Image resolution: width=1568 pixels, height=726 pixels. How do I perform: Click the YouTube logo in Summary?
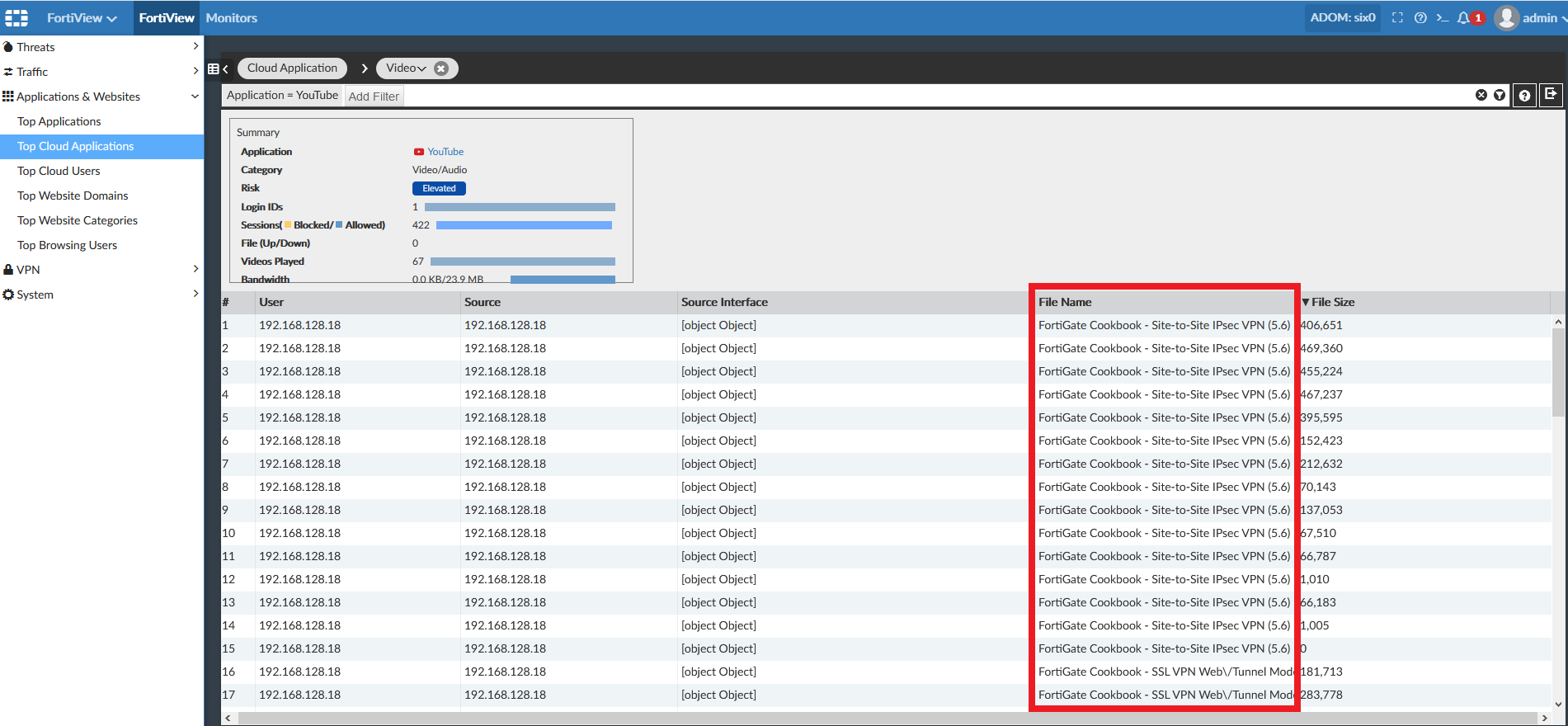coord(419,152)
